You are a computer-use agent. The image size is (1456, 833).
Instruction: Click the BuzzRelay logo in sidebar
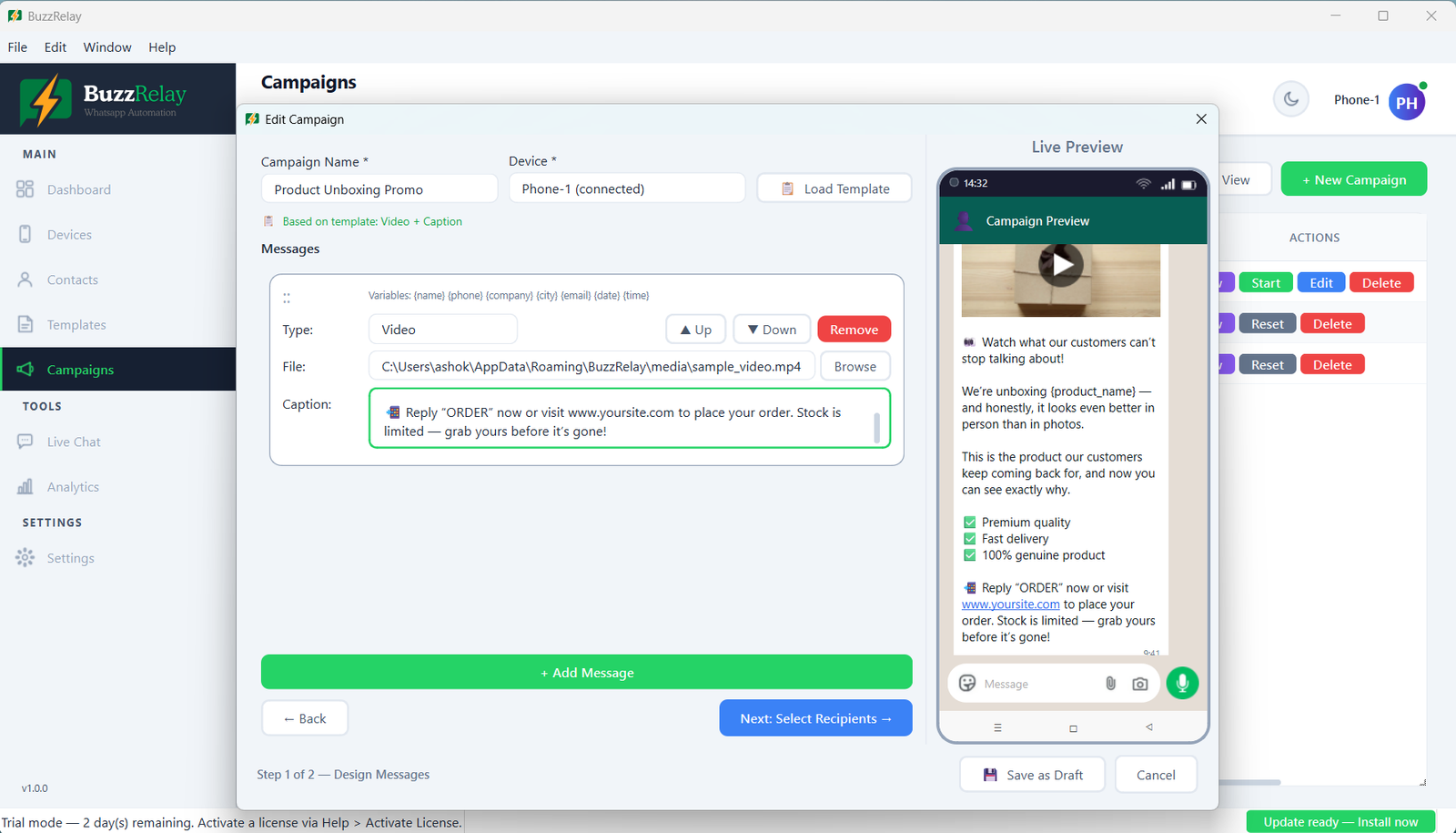click(103, 99)
